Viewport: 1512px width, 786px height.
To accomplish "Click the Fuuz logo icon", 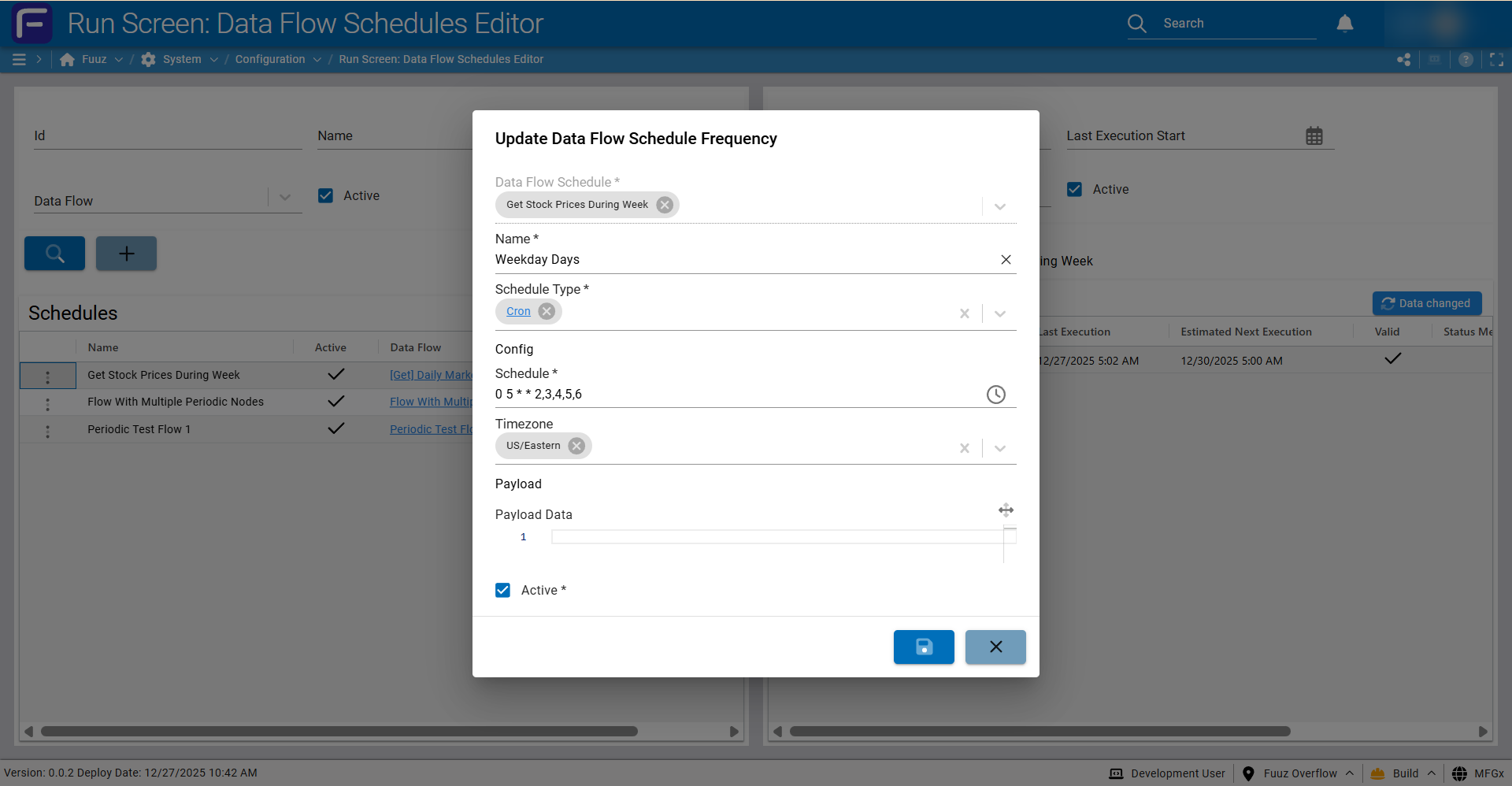I will point(32,23).
